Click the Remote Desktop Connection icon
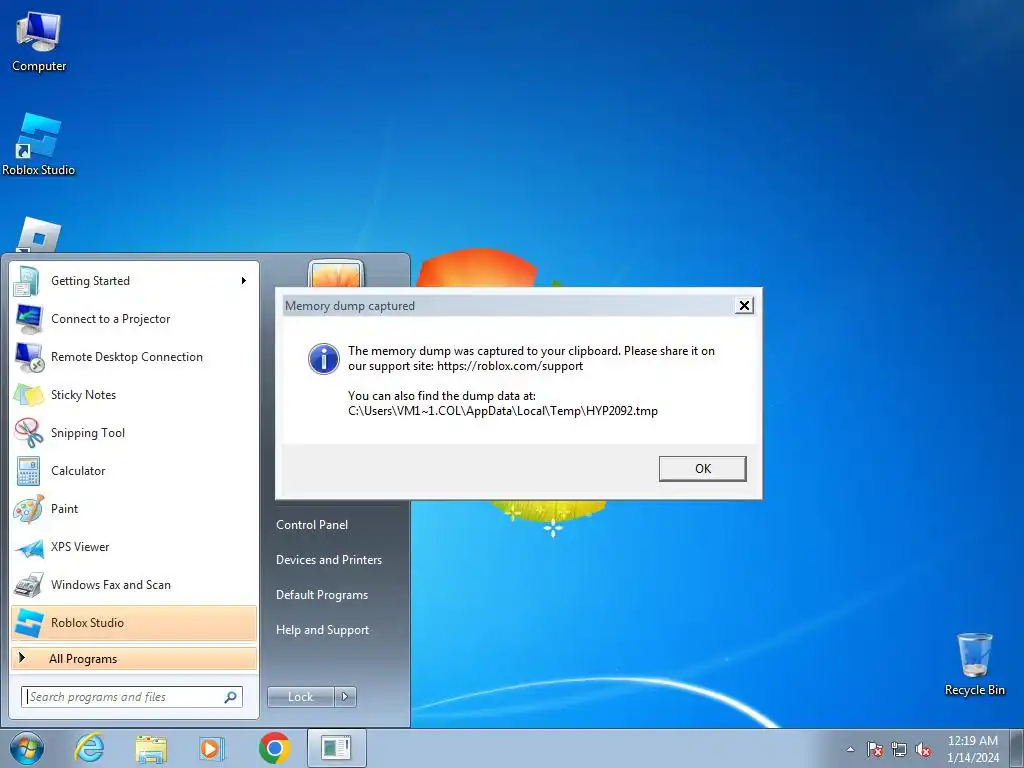 (29, 357)
